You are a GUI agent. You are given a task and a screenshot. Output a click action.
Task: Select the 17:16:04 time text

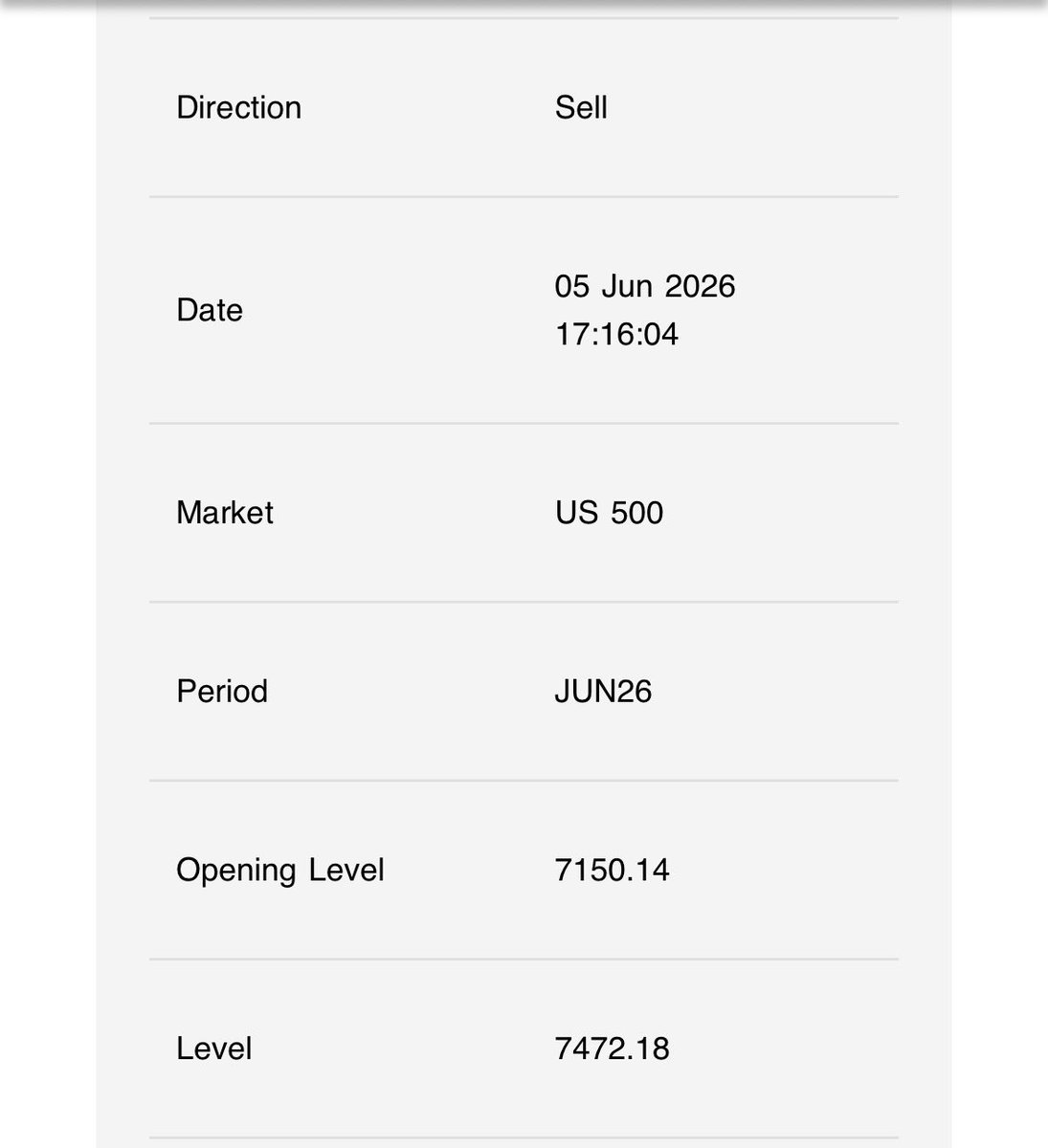pos(616,334)
